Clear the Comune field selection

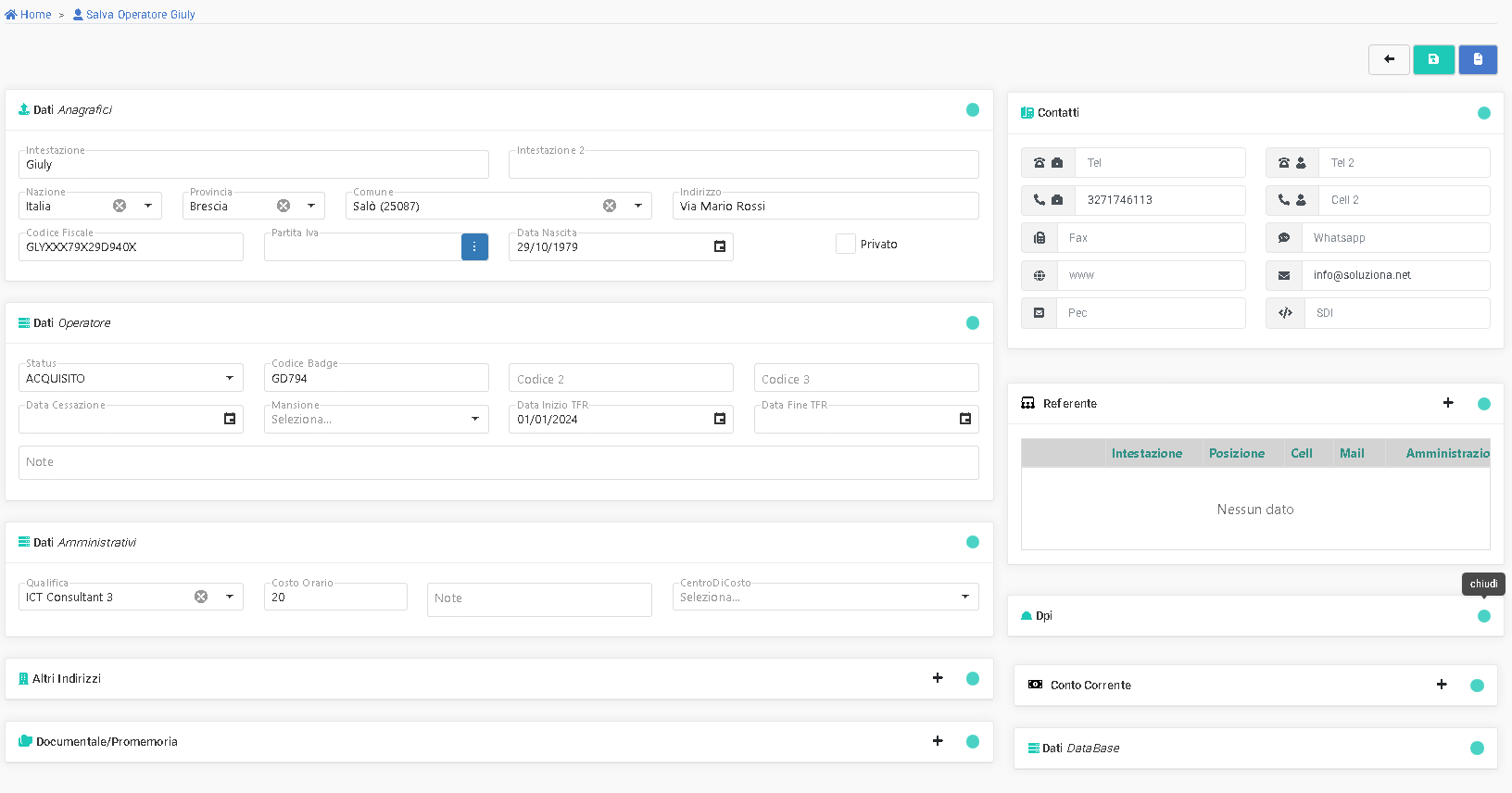coord(610,206)
